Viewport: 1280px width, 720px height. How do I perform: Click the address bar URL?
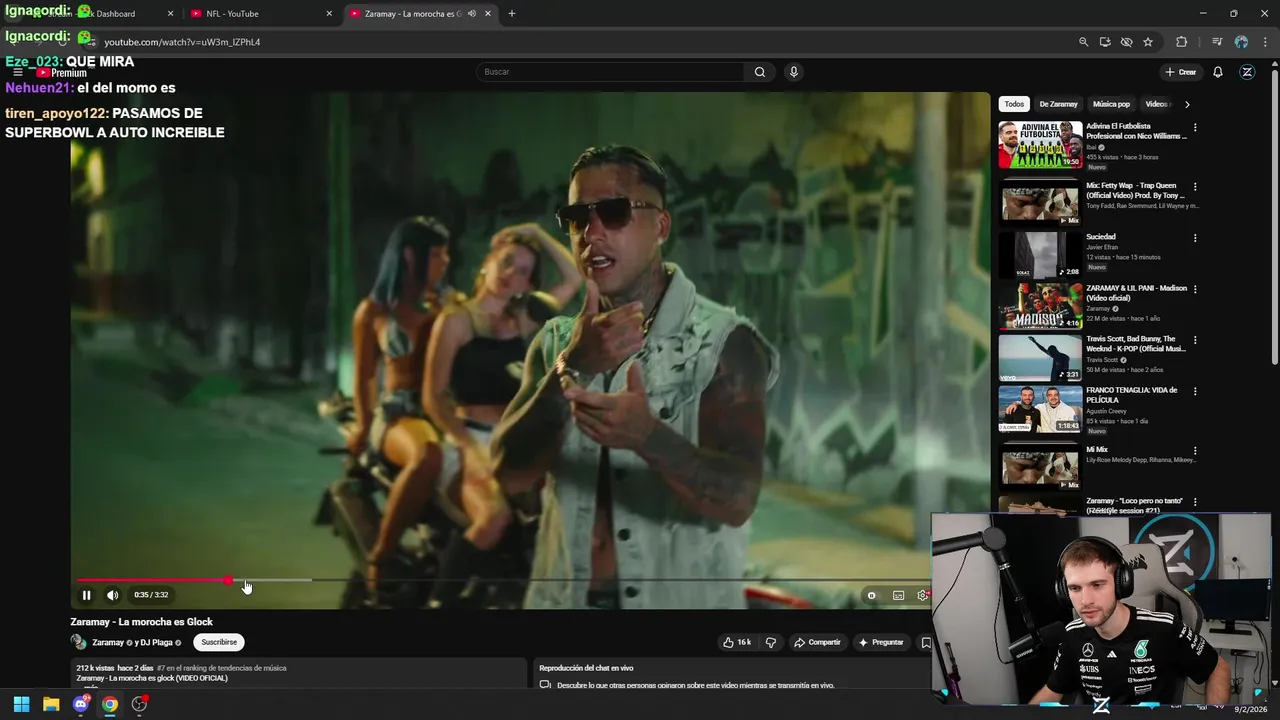tap(182, 42)
